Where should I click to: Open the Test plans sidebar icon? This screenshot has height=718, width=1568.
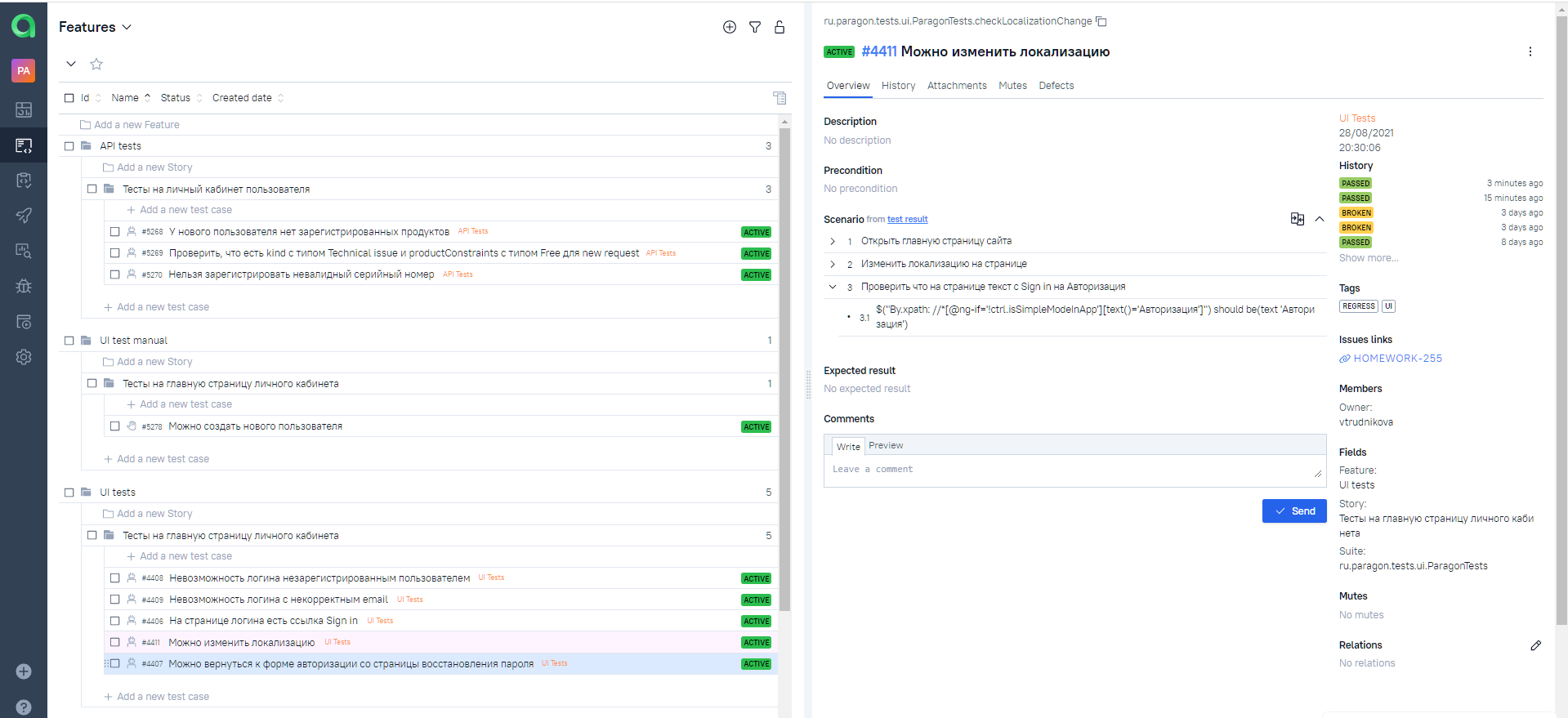(x=24, y=181)
